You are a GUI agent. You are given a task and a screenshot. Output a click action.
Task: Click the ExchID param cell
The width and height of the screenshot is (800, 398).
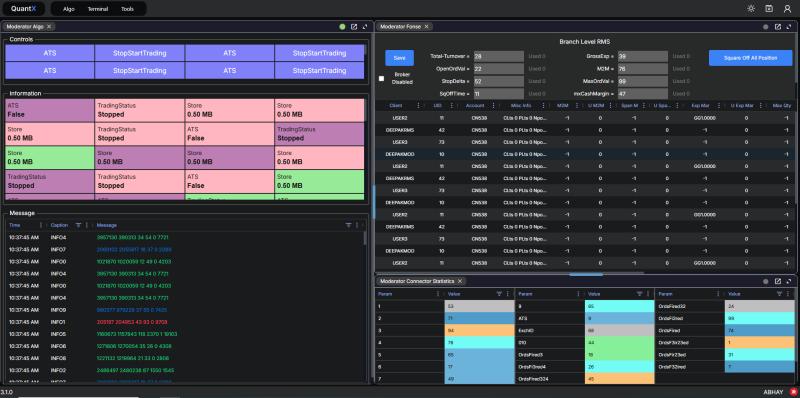tap(549, 330)
